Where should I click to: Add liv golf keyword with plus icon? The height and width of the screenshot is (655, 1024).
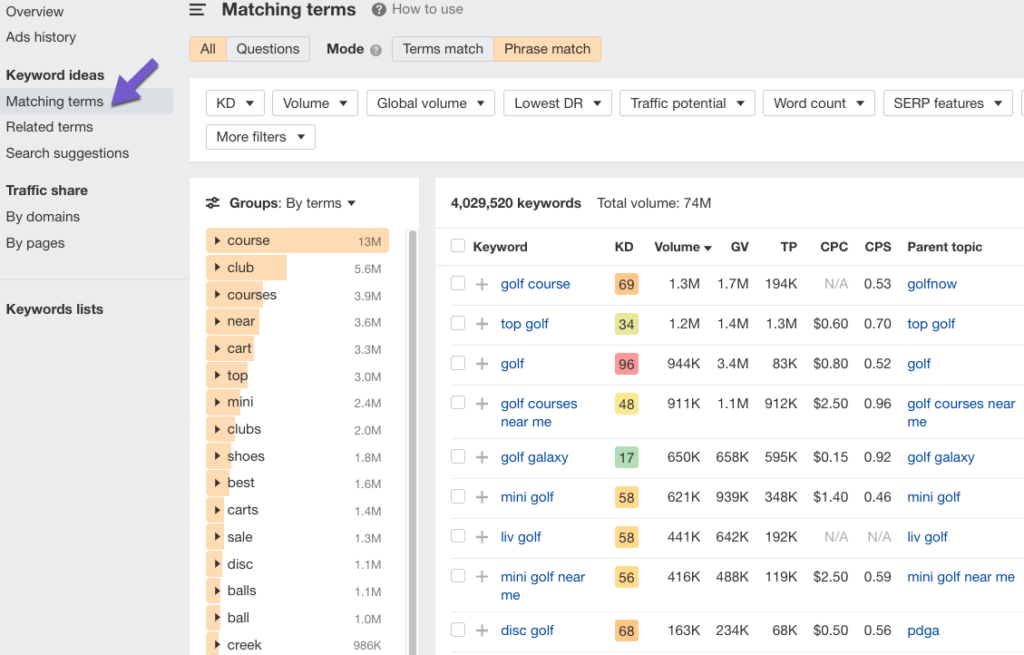pyautogui.click(x=482, y=537)
